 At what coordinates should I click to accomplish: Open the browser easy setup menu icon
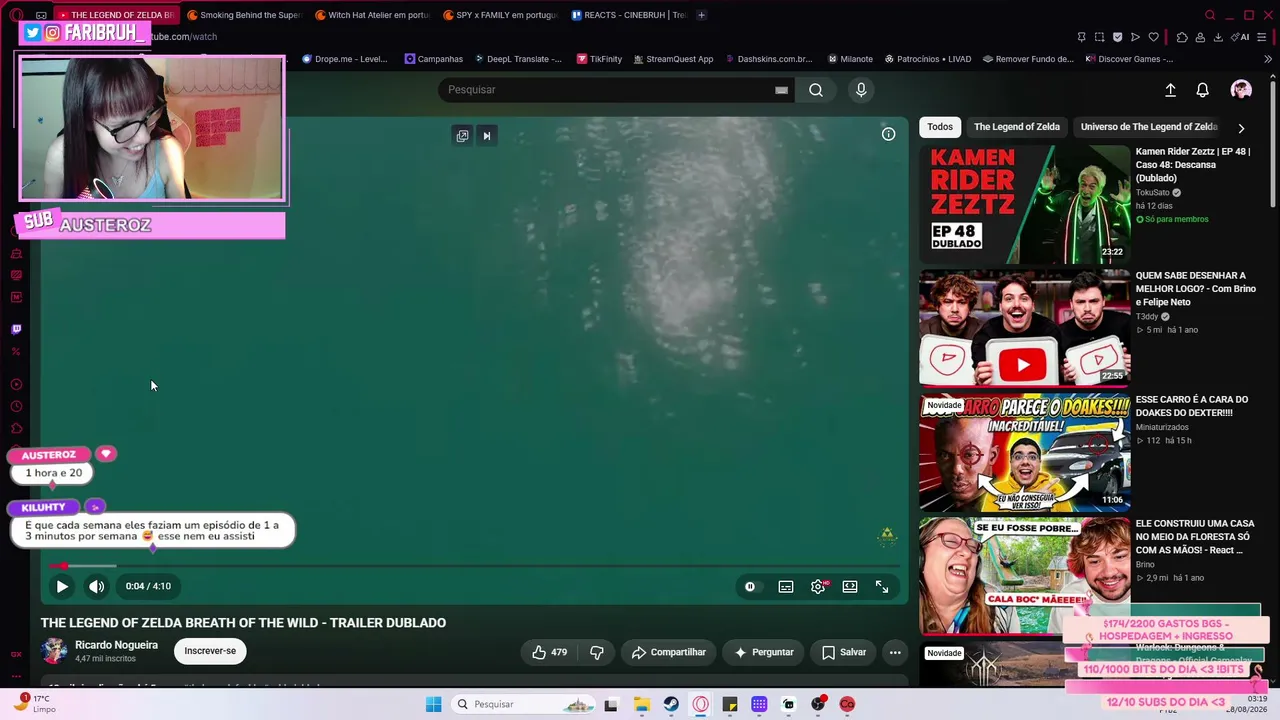point(1262,37)
